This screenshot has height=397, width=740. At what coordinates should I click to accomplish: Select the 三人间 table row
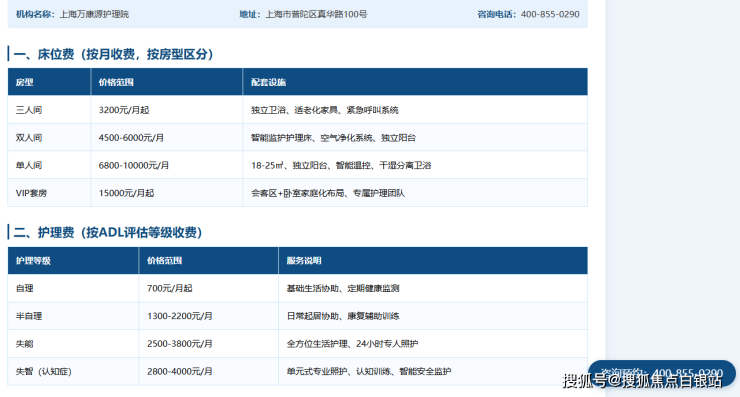pyautogui.click(x=297, y=110)
